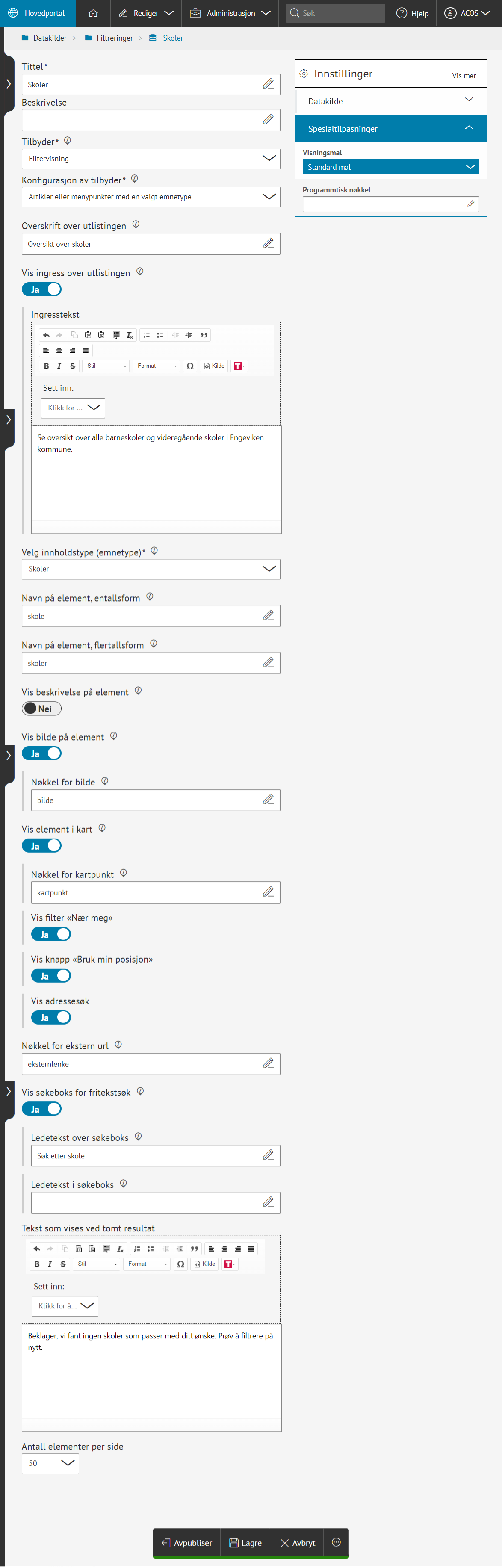Click Bold in the Ingresstekst editor toolbar
502x1568 pixels.
click(x=46, y=366)
